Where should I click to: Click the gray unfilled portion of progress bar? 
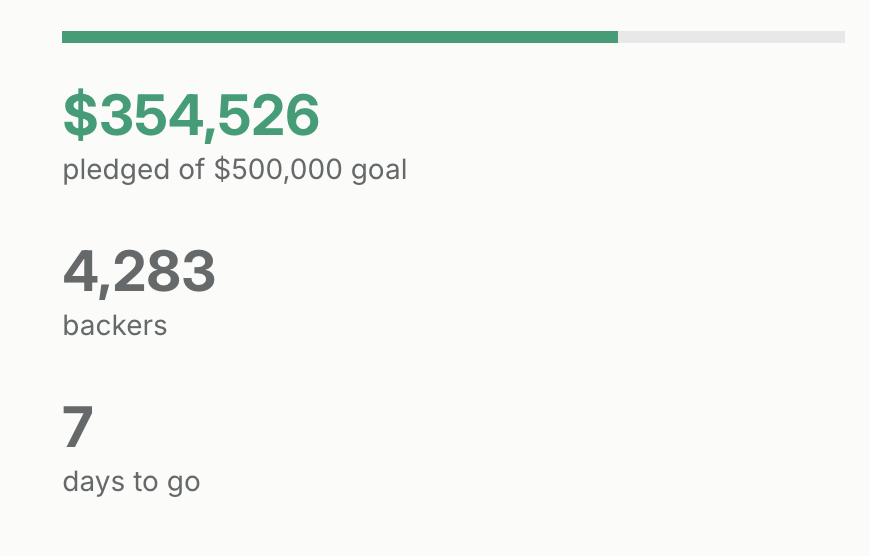click(731, 37)
